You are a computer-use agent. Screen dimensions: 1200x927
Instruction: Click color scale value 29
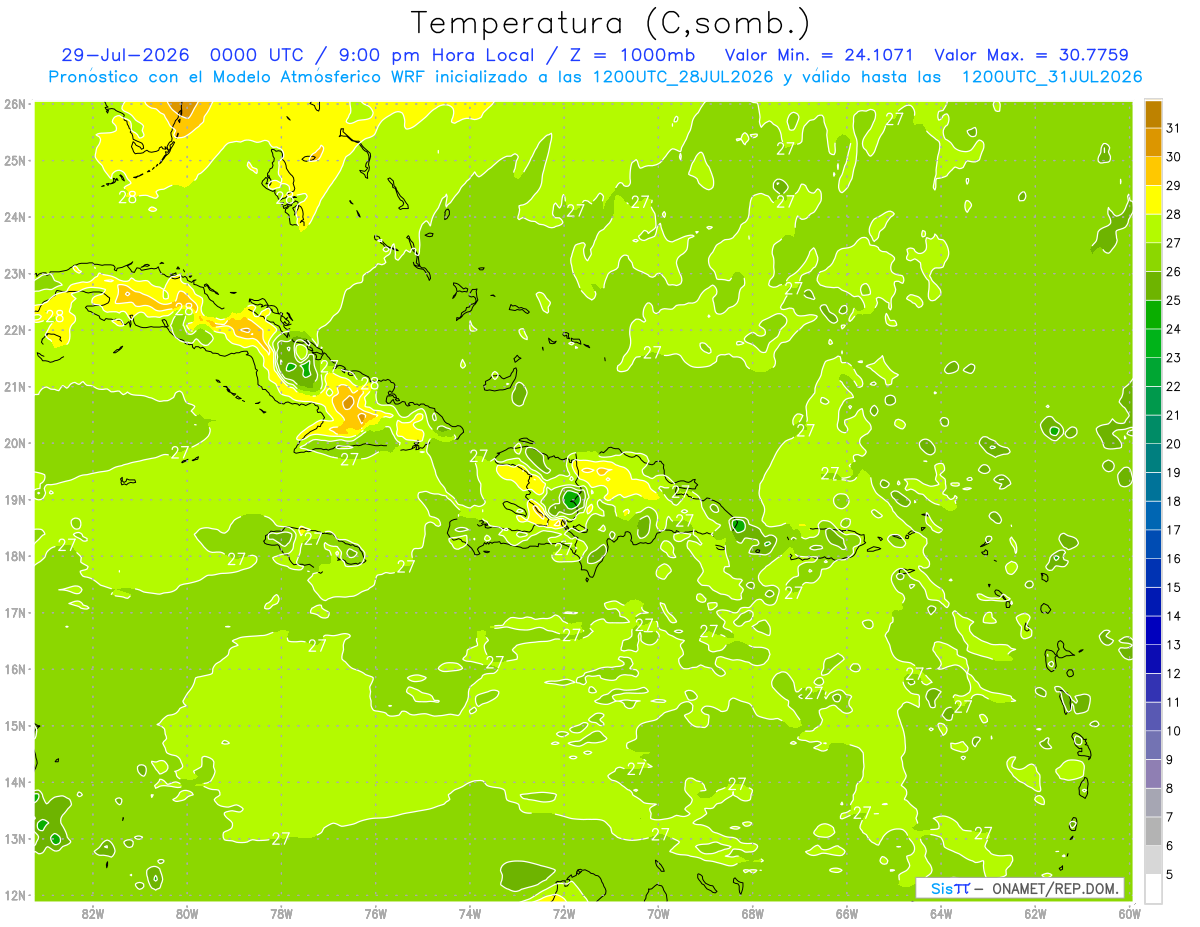point(1173,186)
